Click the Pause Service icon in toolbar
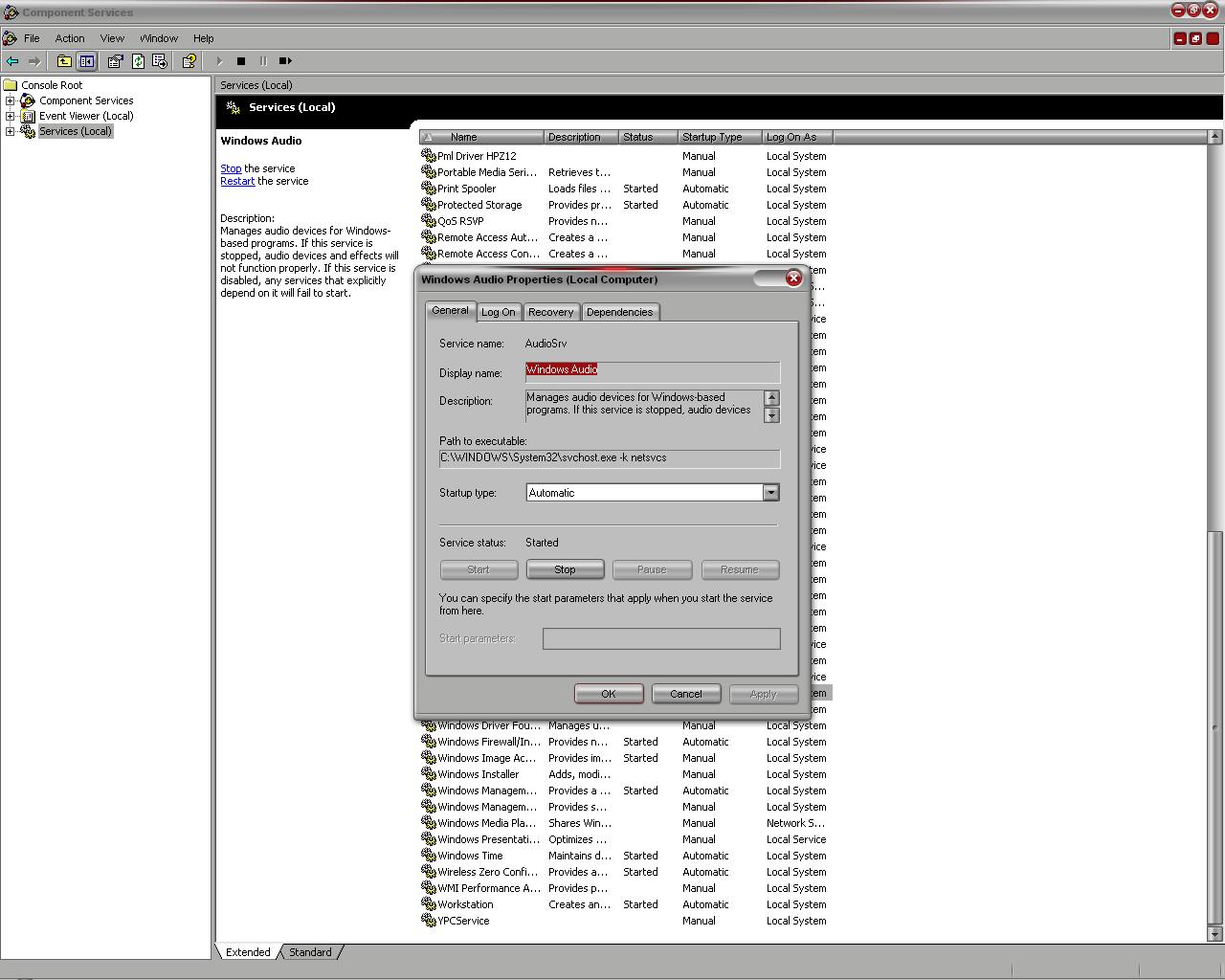 pos(263,61)
